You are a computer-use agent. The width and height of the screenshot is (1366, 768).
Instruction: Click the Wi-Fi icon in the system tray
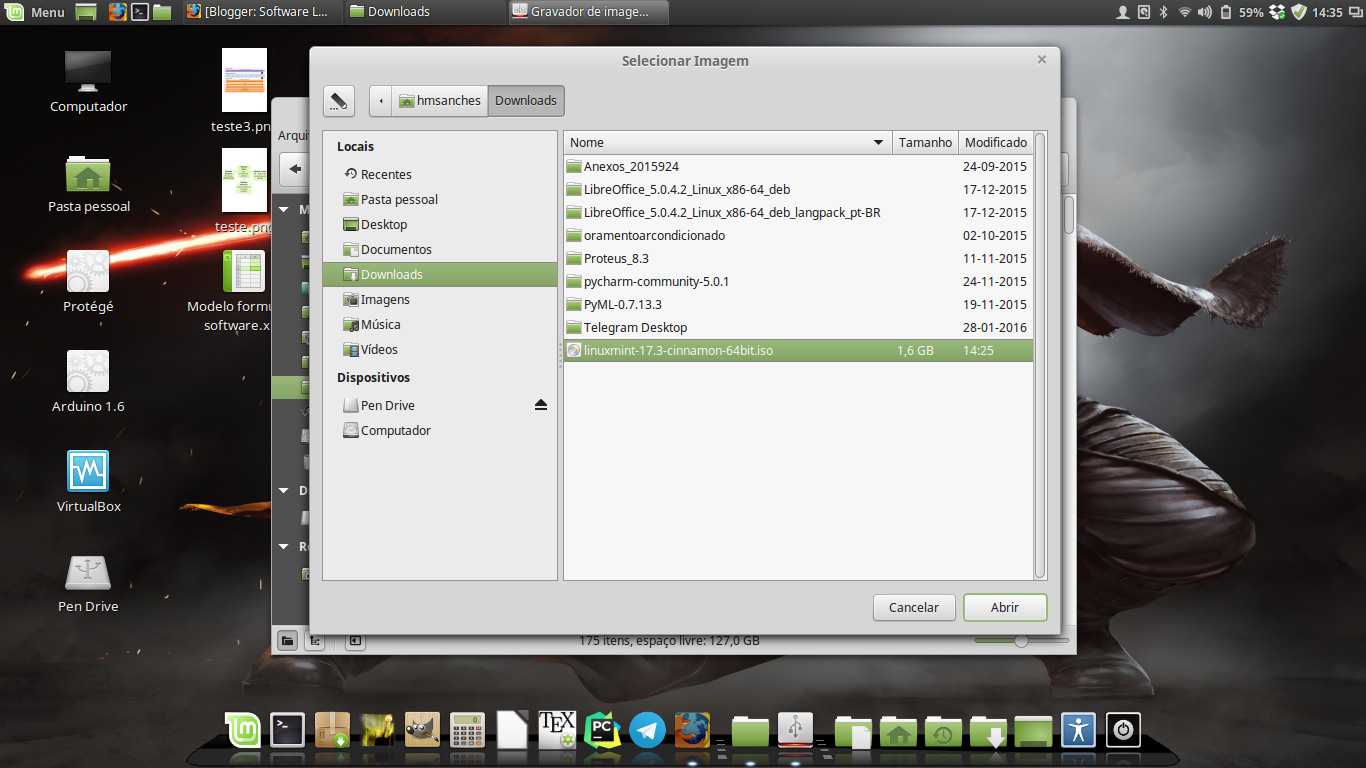1185,12
